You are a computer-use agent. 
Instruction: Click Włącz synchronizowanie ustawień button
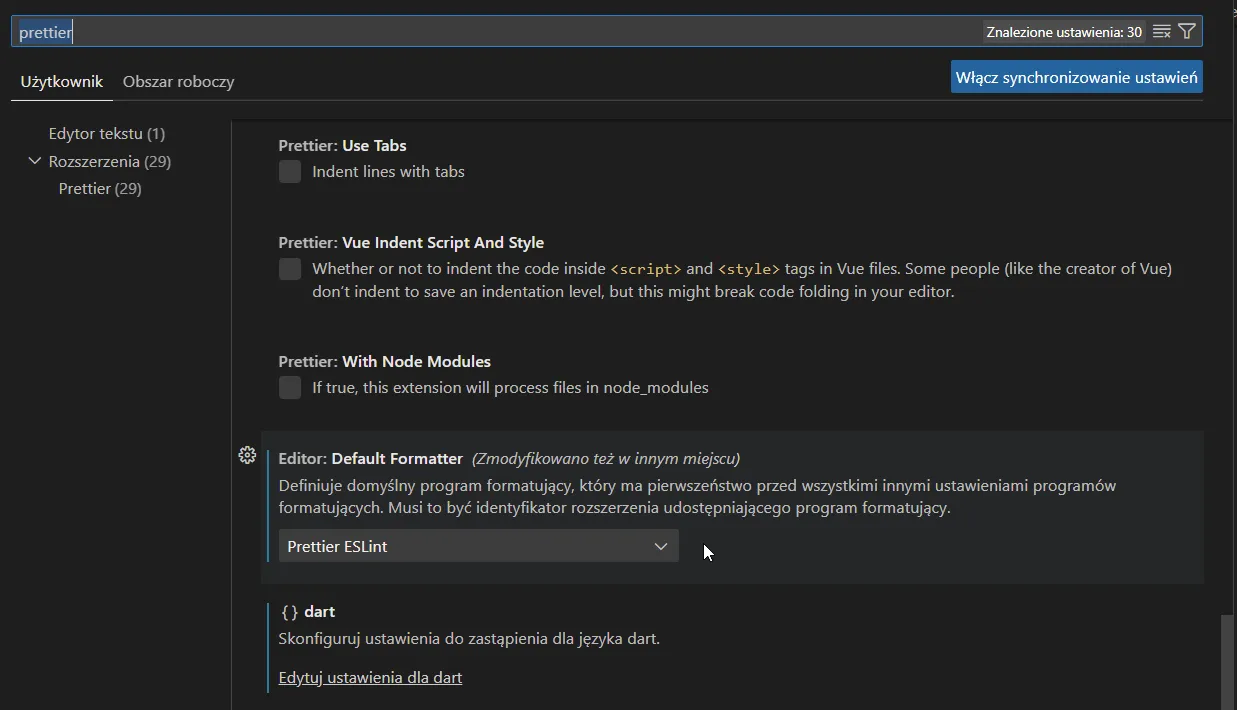[x=1076, y=77]
